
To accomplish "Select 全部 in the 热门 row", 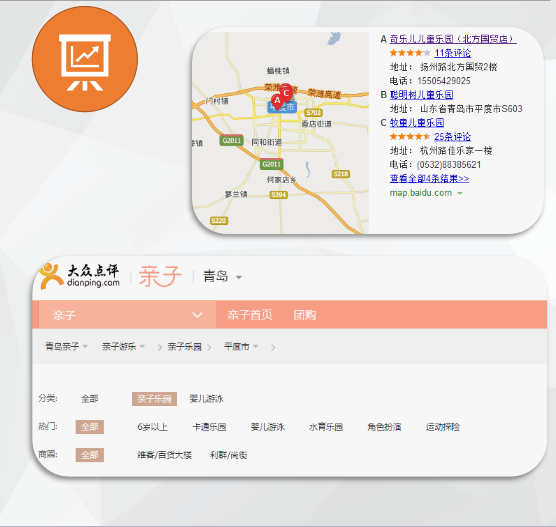I will point(90,427).
